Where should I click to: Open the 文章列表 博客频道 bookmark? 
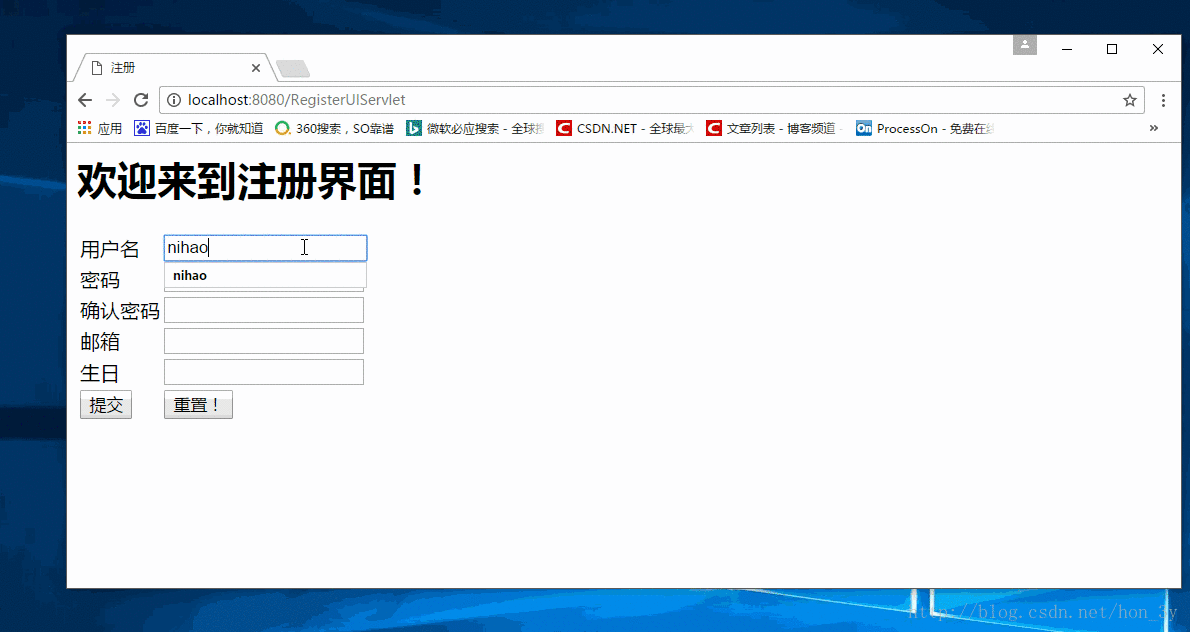[x=775, y=129]
